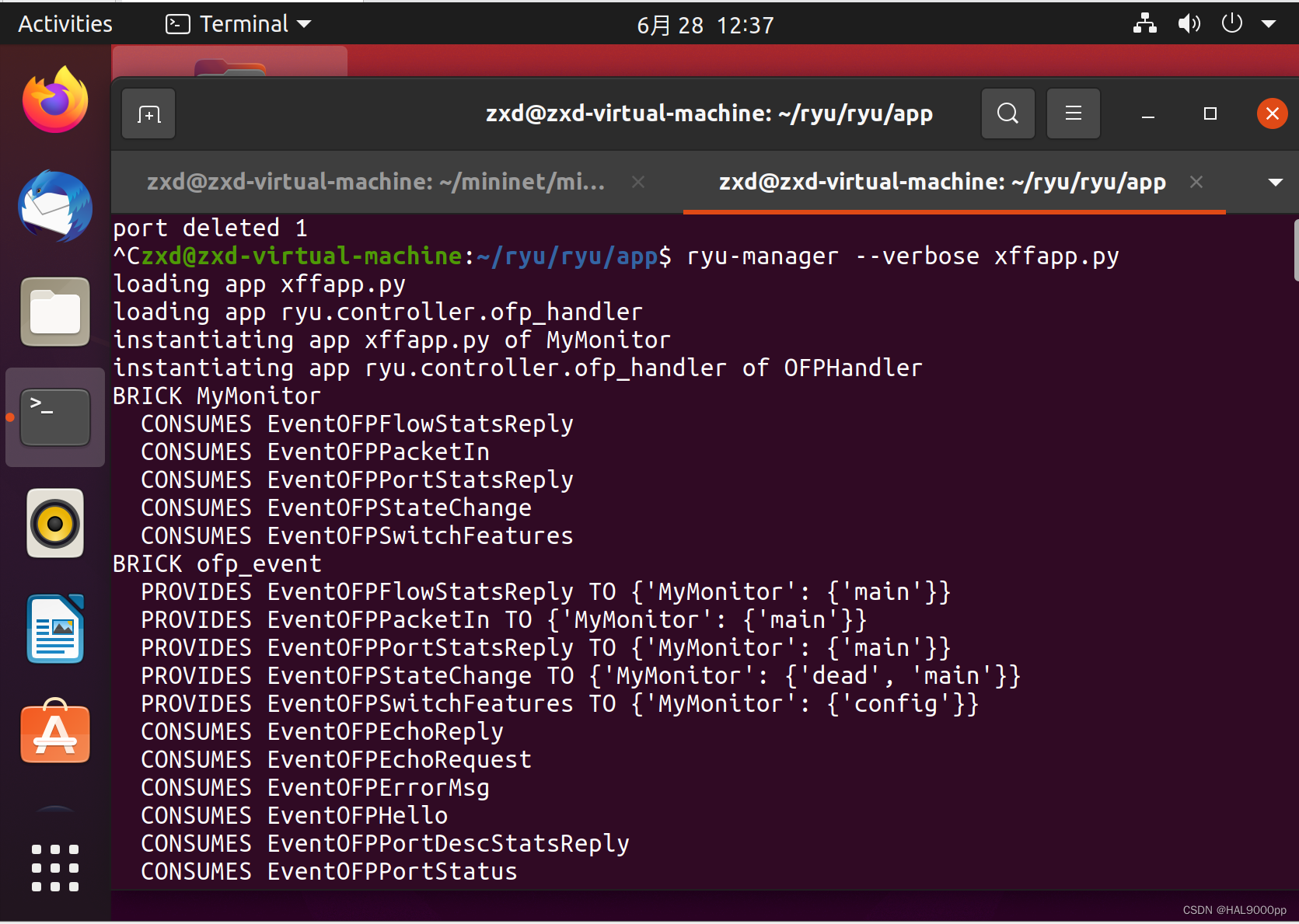
Task: Click 'CONSUMES EventOFPHello' line
Action: click(295, 815)
